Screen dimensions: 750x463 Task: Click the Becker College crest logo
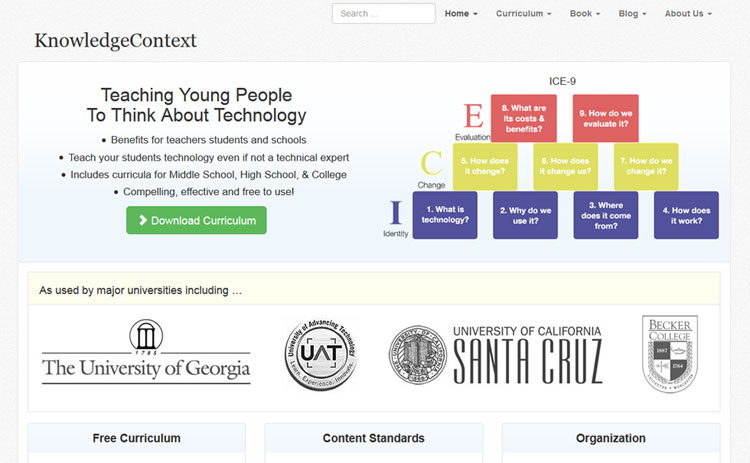pos(670,354)
